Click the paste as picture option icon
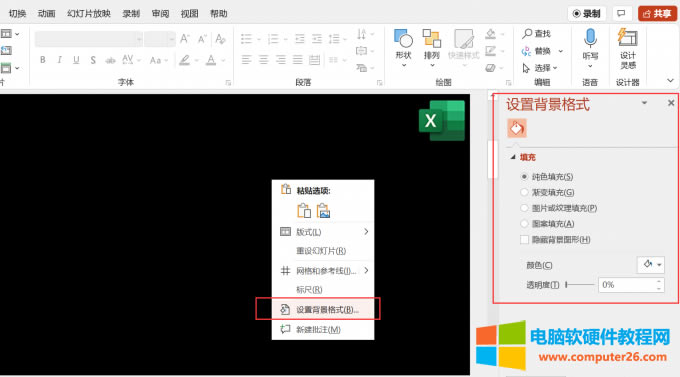This screenshot has width=680, height=377. [323, 211]
